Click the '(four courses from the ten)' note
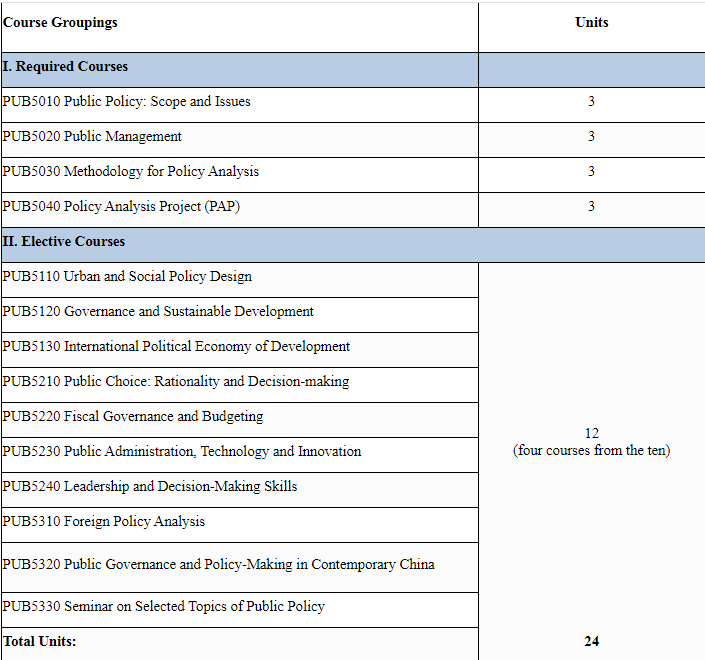Screen dimensions: 705x660 592,450
